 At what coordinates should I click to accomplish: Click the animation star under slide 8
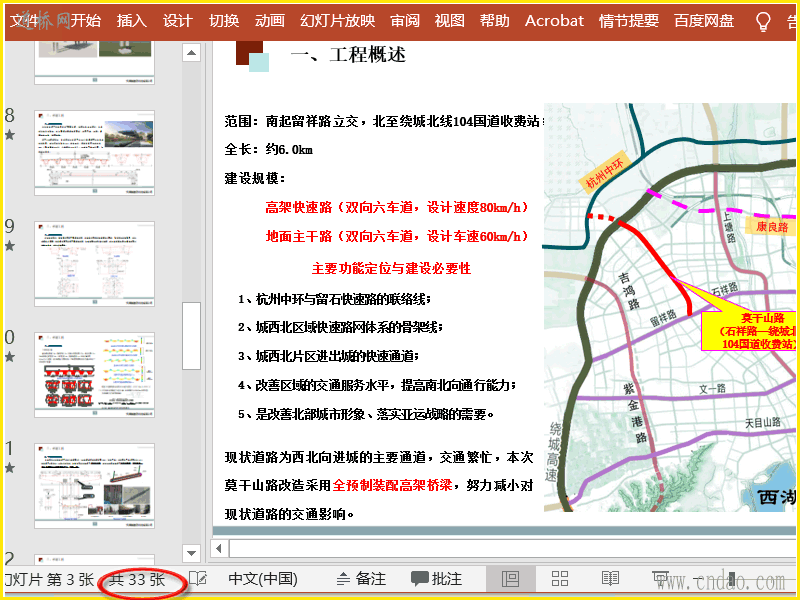[x=10, y=135]
